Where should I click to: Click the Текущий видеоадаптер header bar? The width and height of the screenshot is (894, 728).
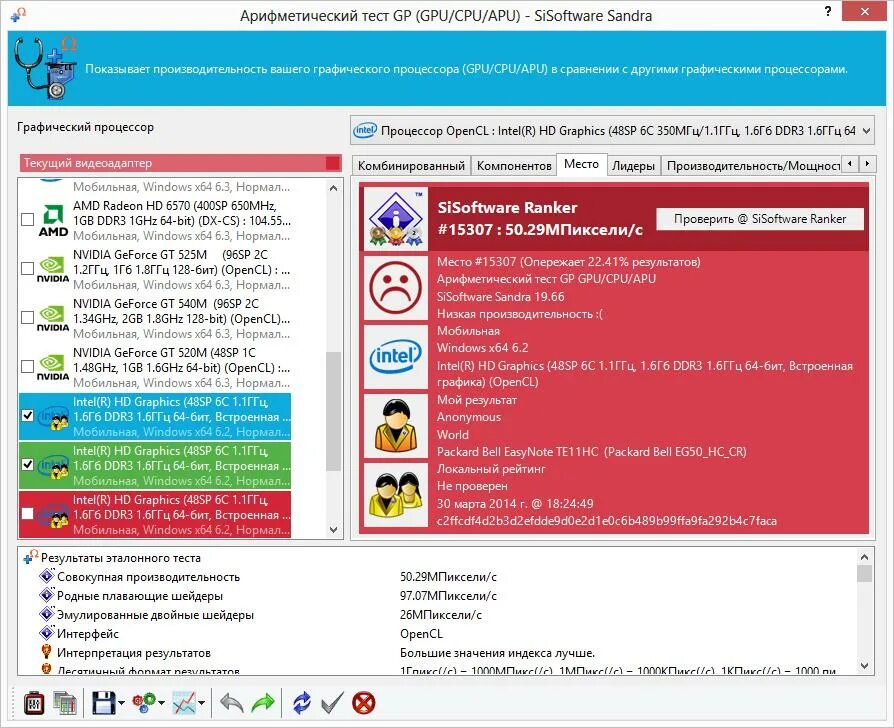pyautogui.click(x=180, y=163)
